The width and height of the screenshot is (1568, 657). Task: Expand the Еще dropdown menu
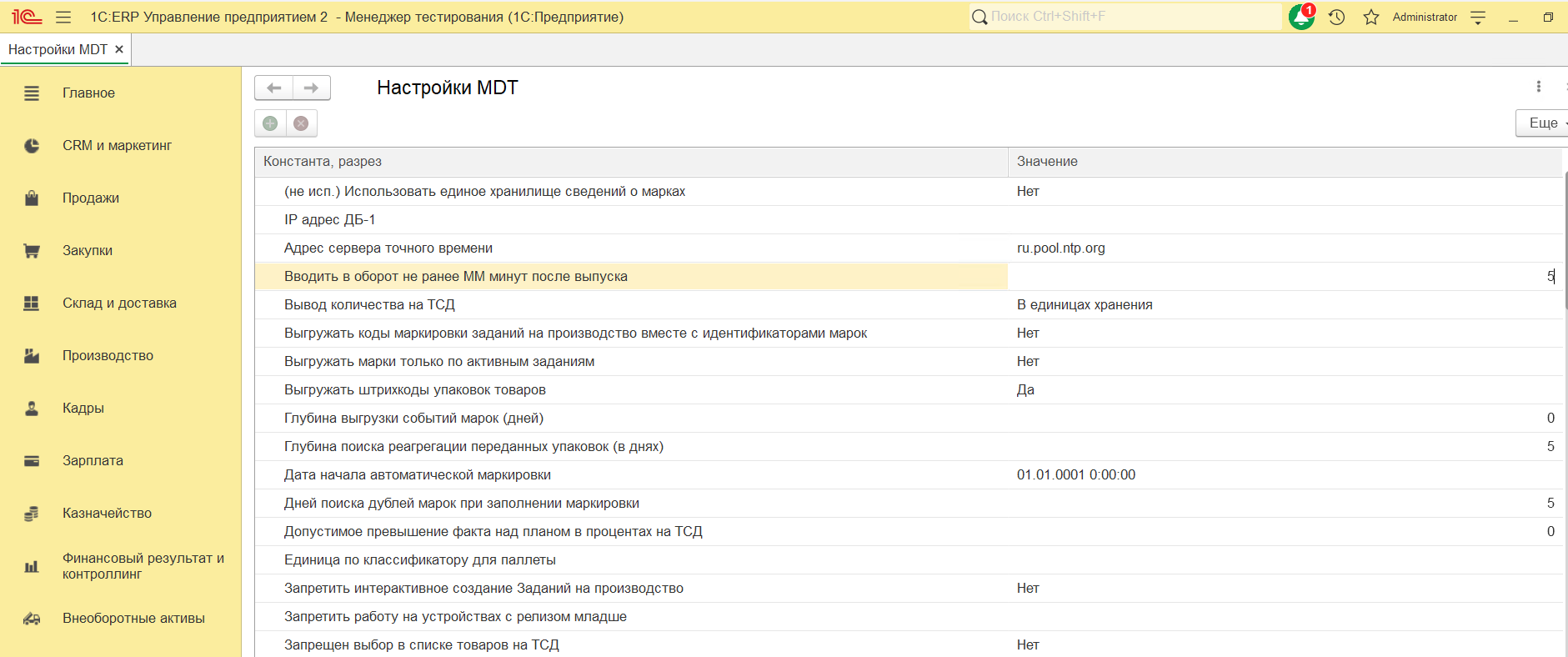[1544, 123]
